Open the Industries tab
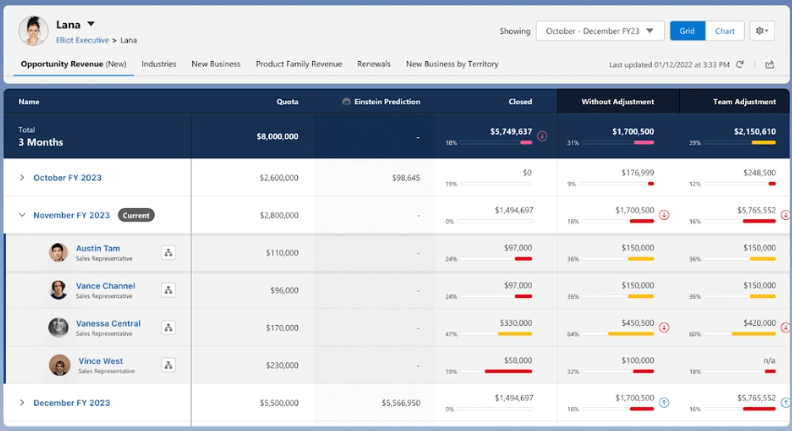 pyautogui.click(x=159, y=64)
